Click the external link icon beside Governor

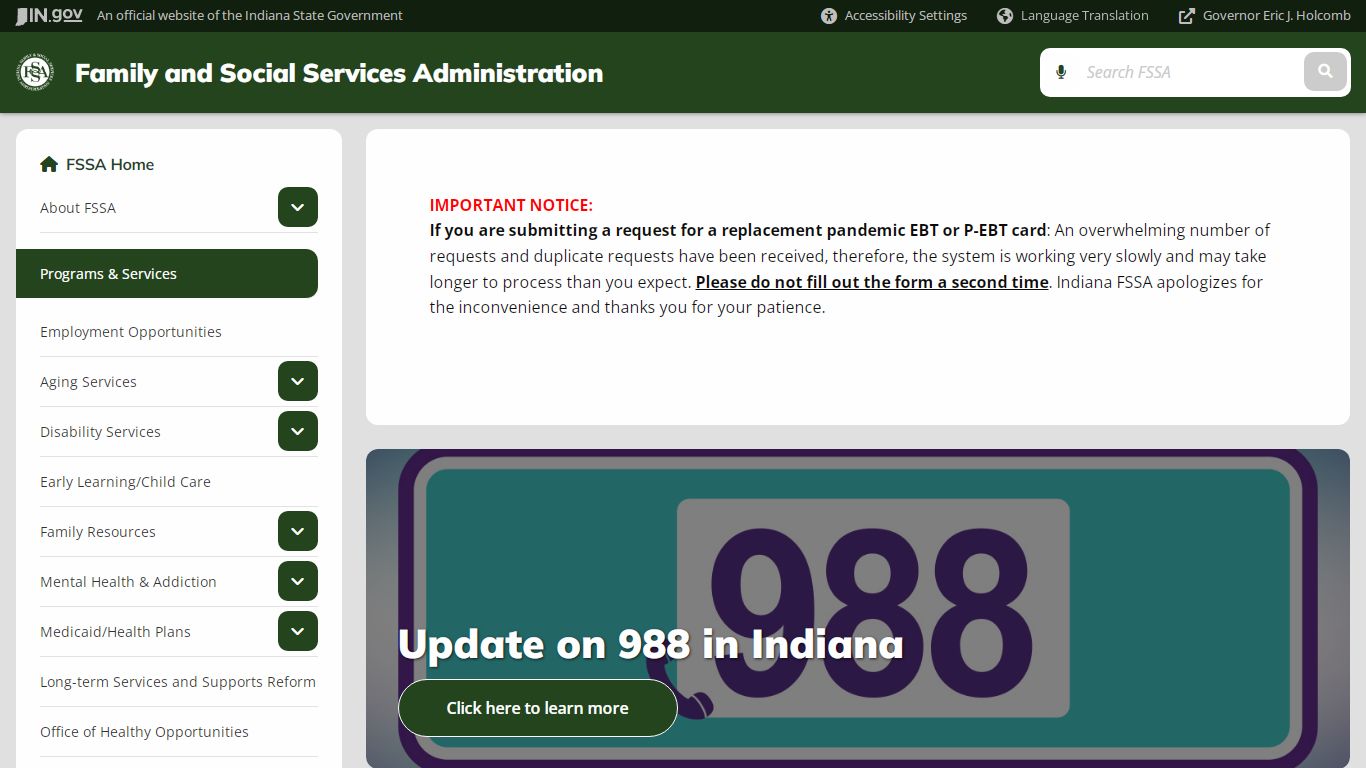point(1187,16)
